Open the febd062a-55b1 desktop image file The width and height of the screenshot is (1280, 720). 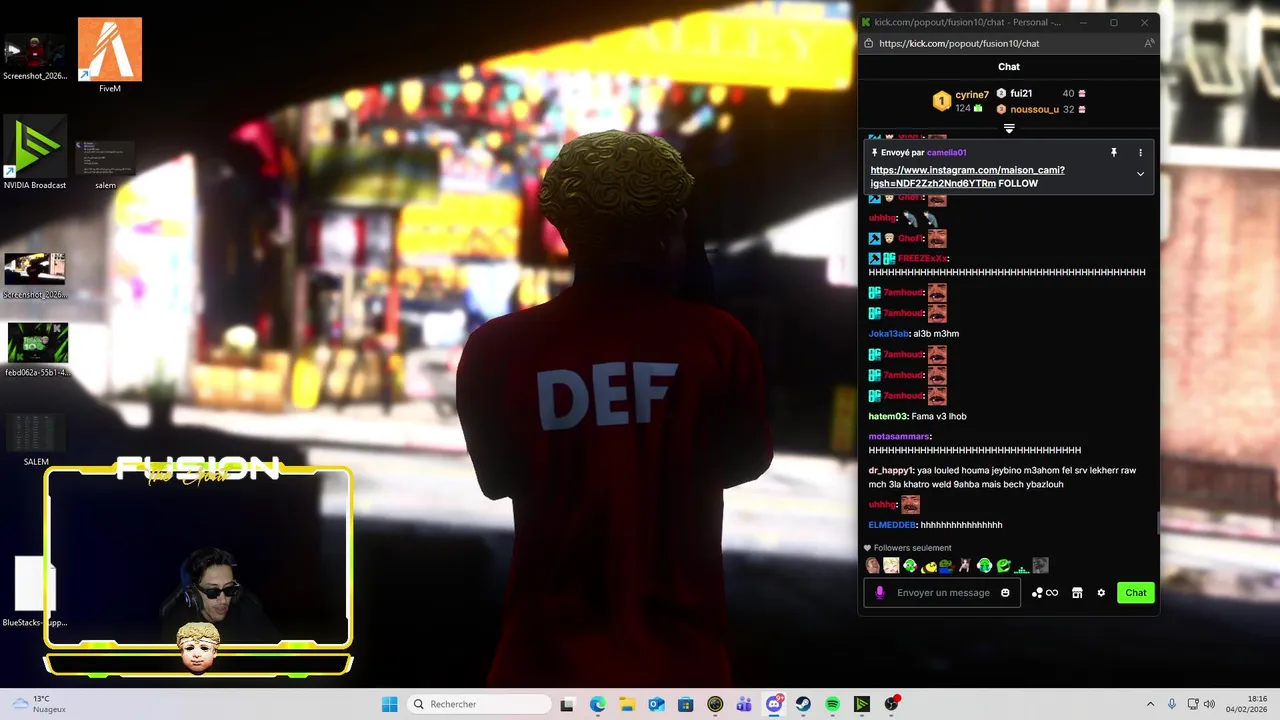(37, 350)
